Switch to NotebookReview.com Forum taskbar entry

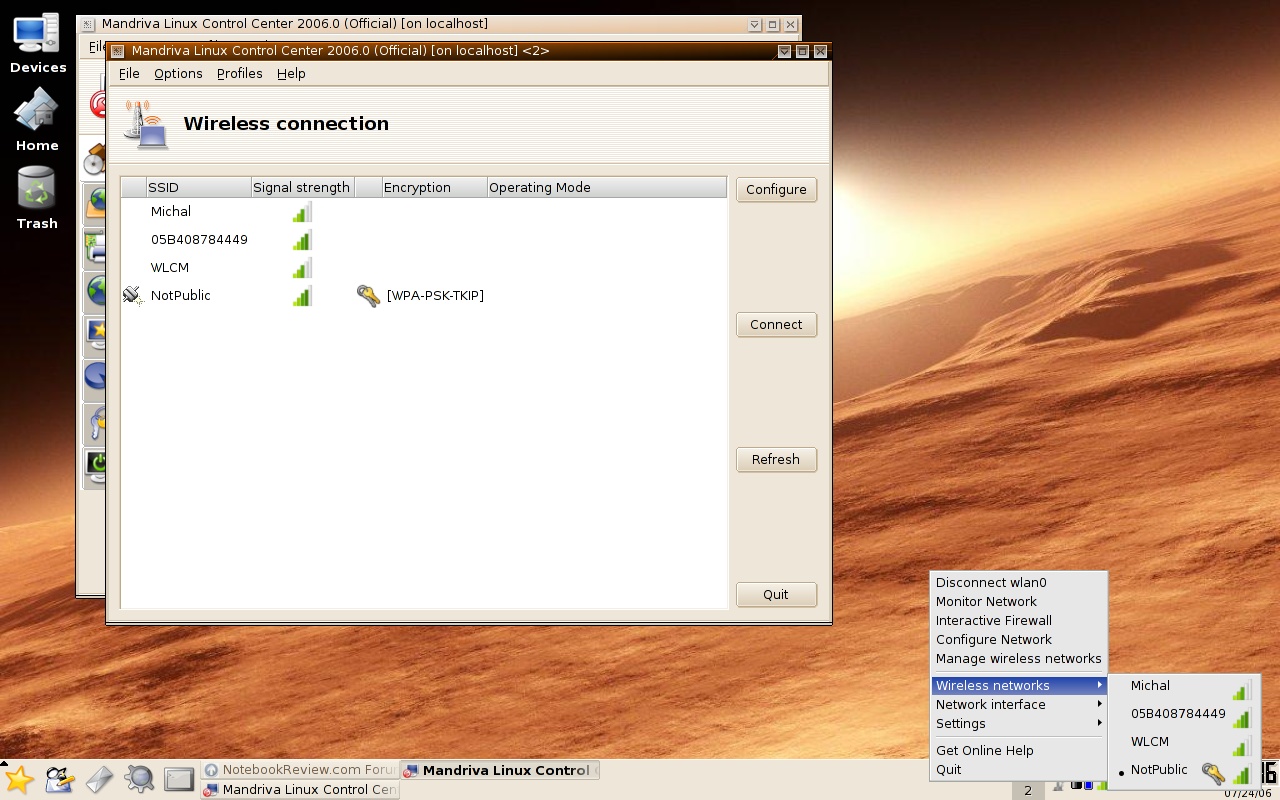(299, 770)
